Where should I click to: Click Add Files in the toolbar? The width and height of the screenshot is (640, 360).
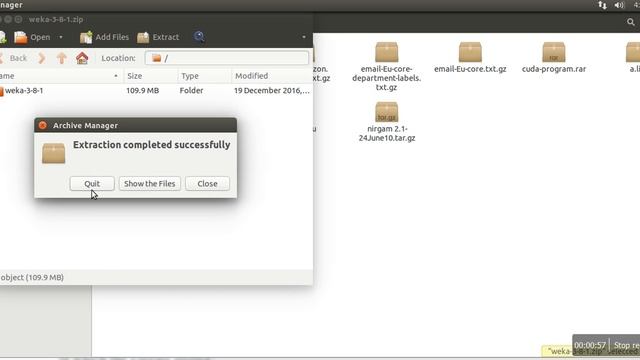[104, 37]
